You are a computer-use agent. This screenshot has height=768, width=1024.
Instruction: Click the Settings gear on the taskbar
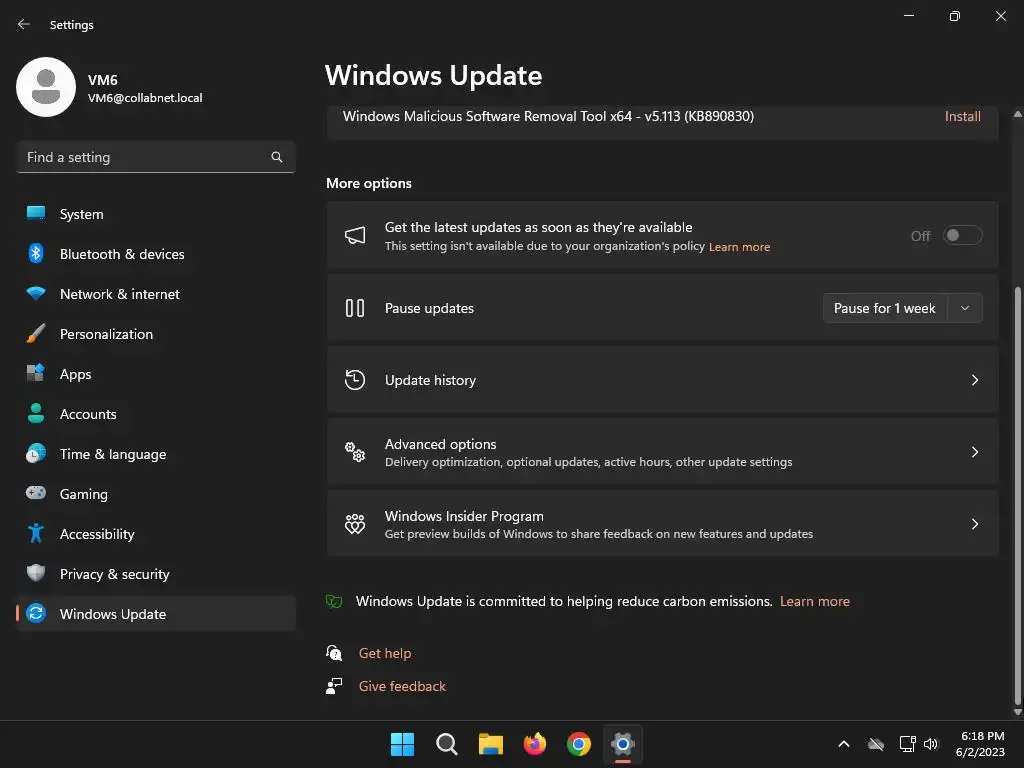click(623, 744)
